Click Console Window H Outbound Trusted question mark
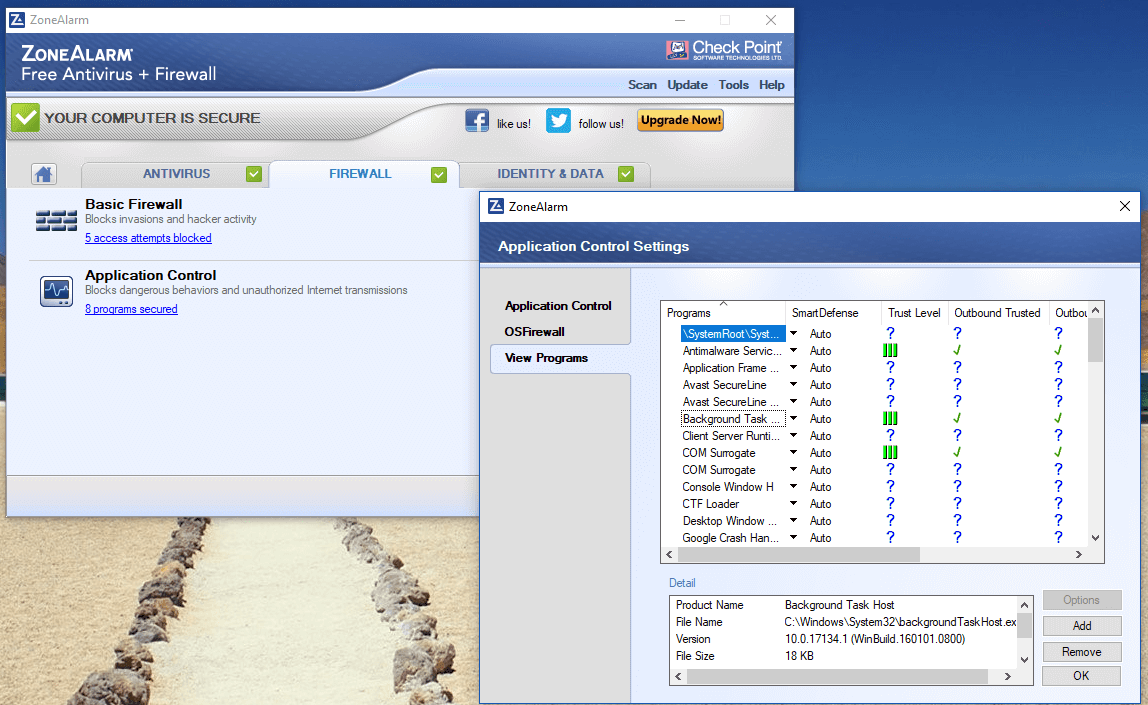This screenshot has height=705, width=1148. (957, 487)
